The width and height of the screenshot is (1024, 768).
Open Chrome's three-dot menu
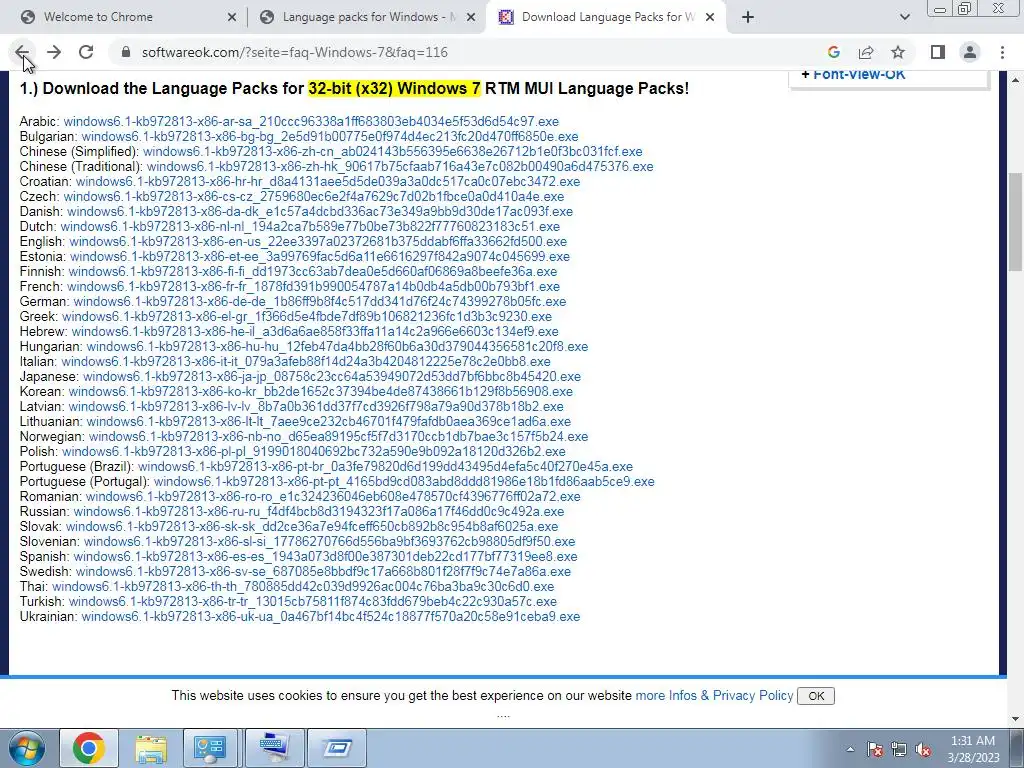click(1002, 52)
